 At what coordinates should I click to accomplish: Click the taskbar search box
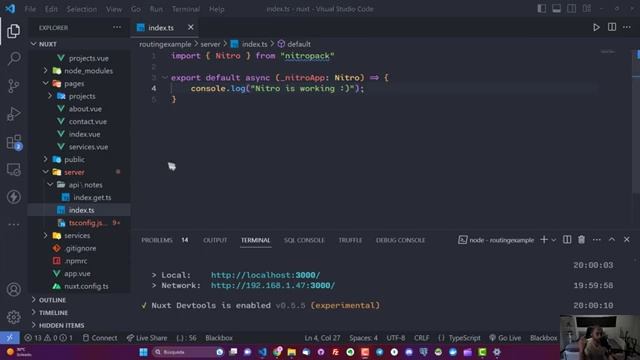tap(188, 352)
